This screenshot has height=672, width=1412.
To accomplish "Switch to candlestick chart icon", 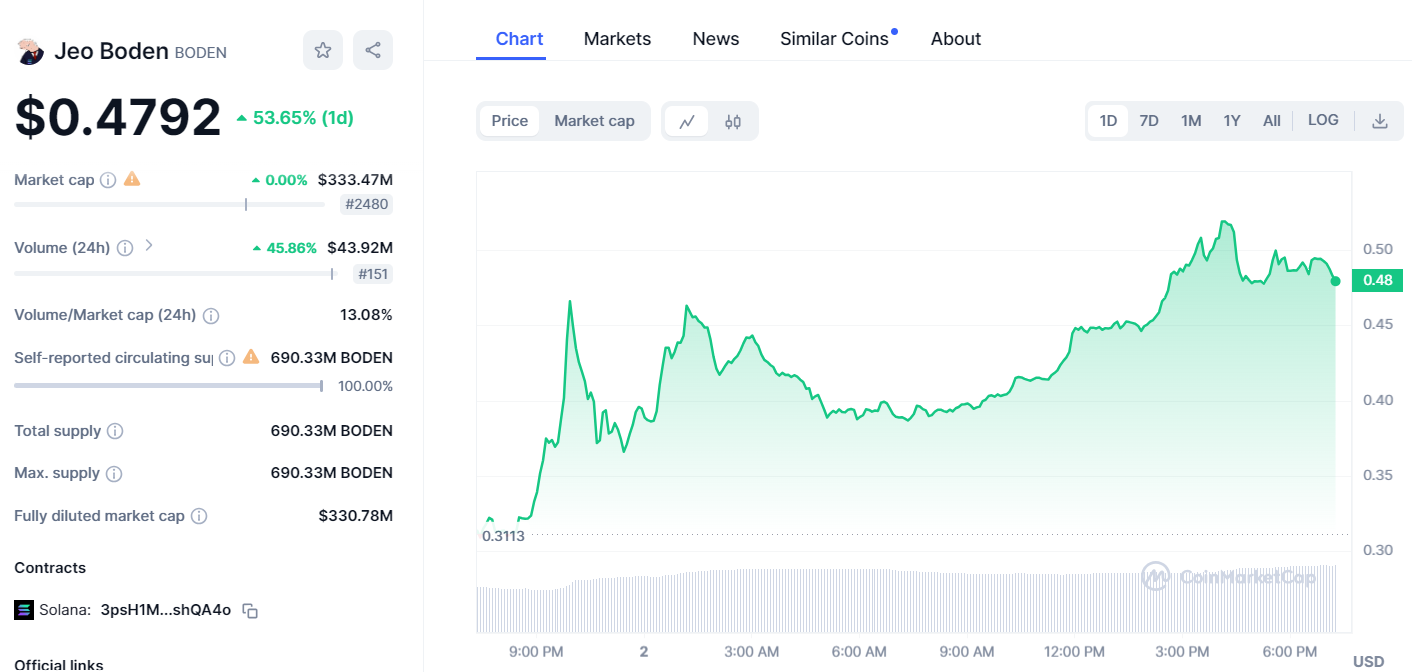I will (x=733, y=121).
